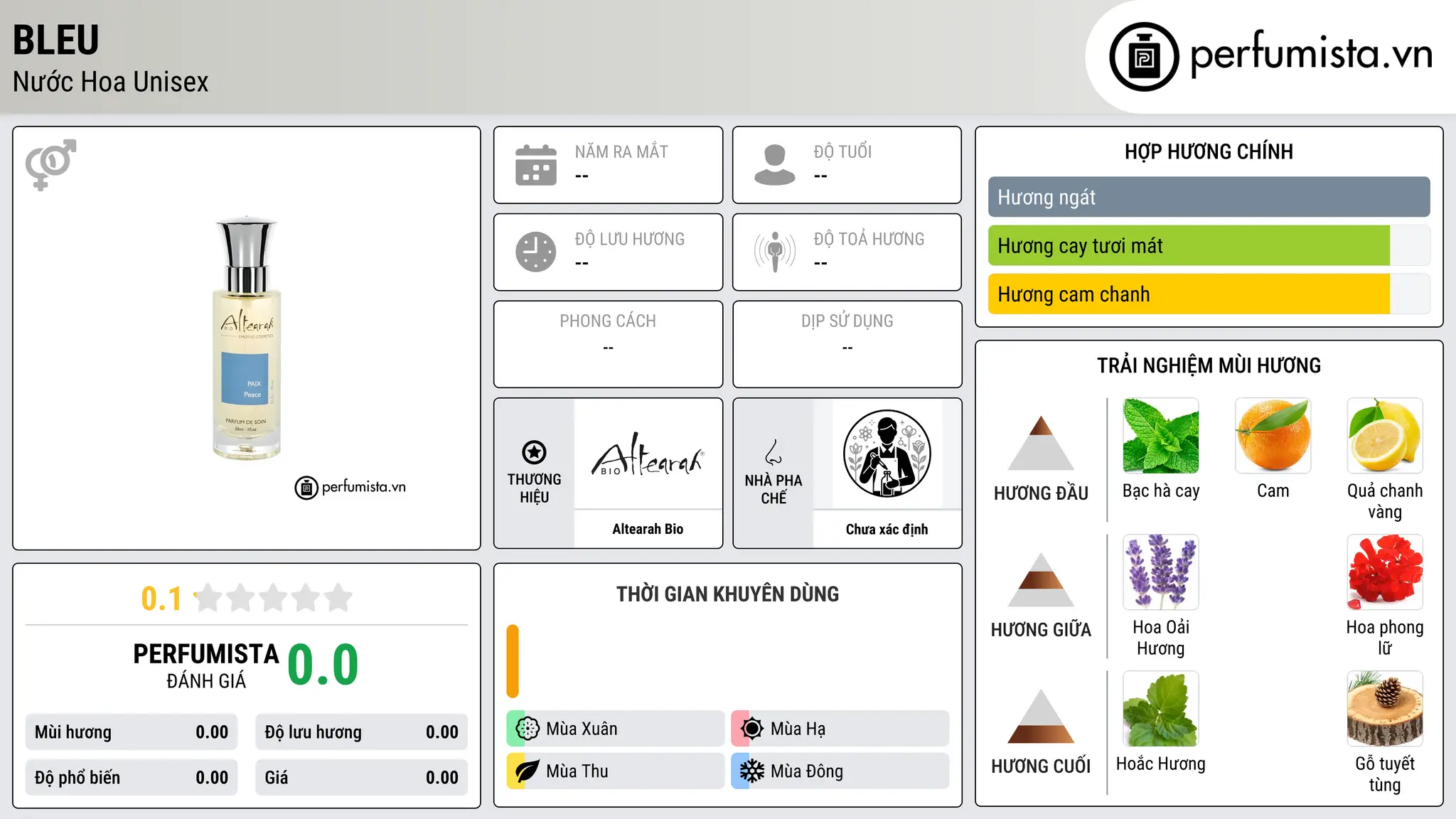Click the BLEU perfume title
Image resolution: width=1456 pixels, height=819 pixels.
coord(56,40)
